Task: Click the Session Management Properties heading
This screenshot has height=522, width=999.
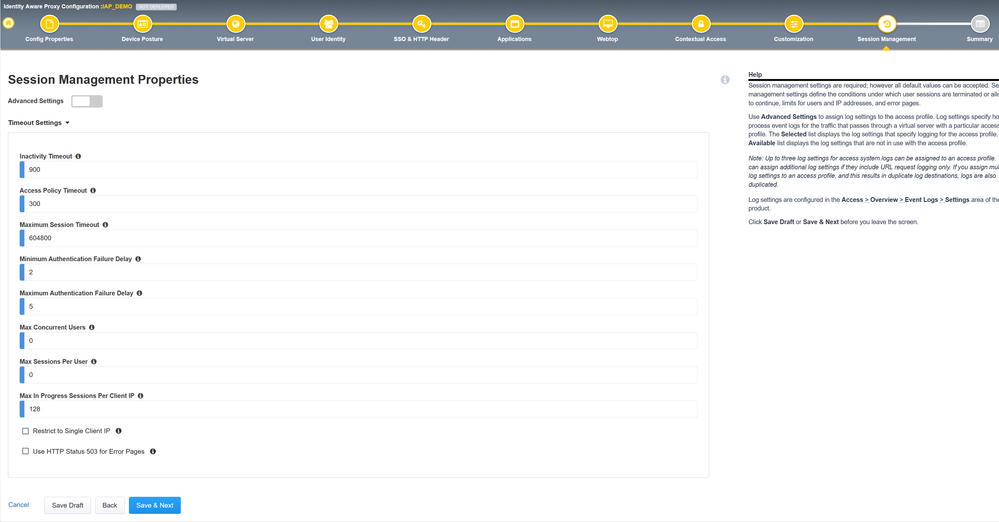Action: coord(103,80)
